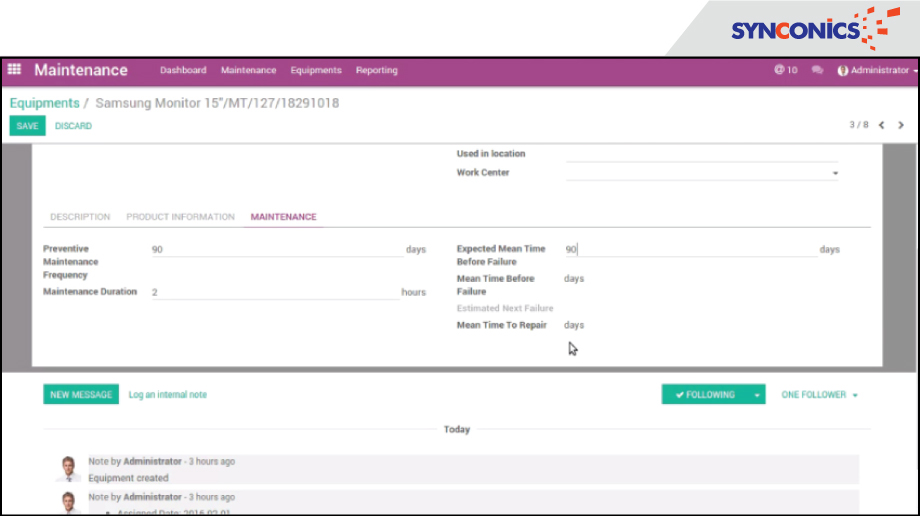The height and width of the screenshot is (516, 920).
Task: Open the conversations chat bubble icon
Action: (x=817, y=70)
